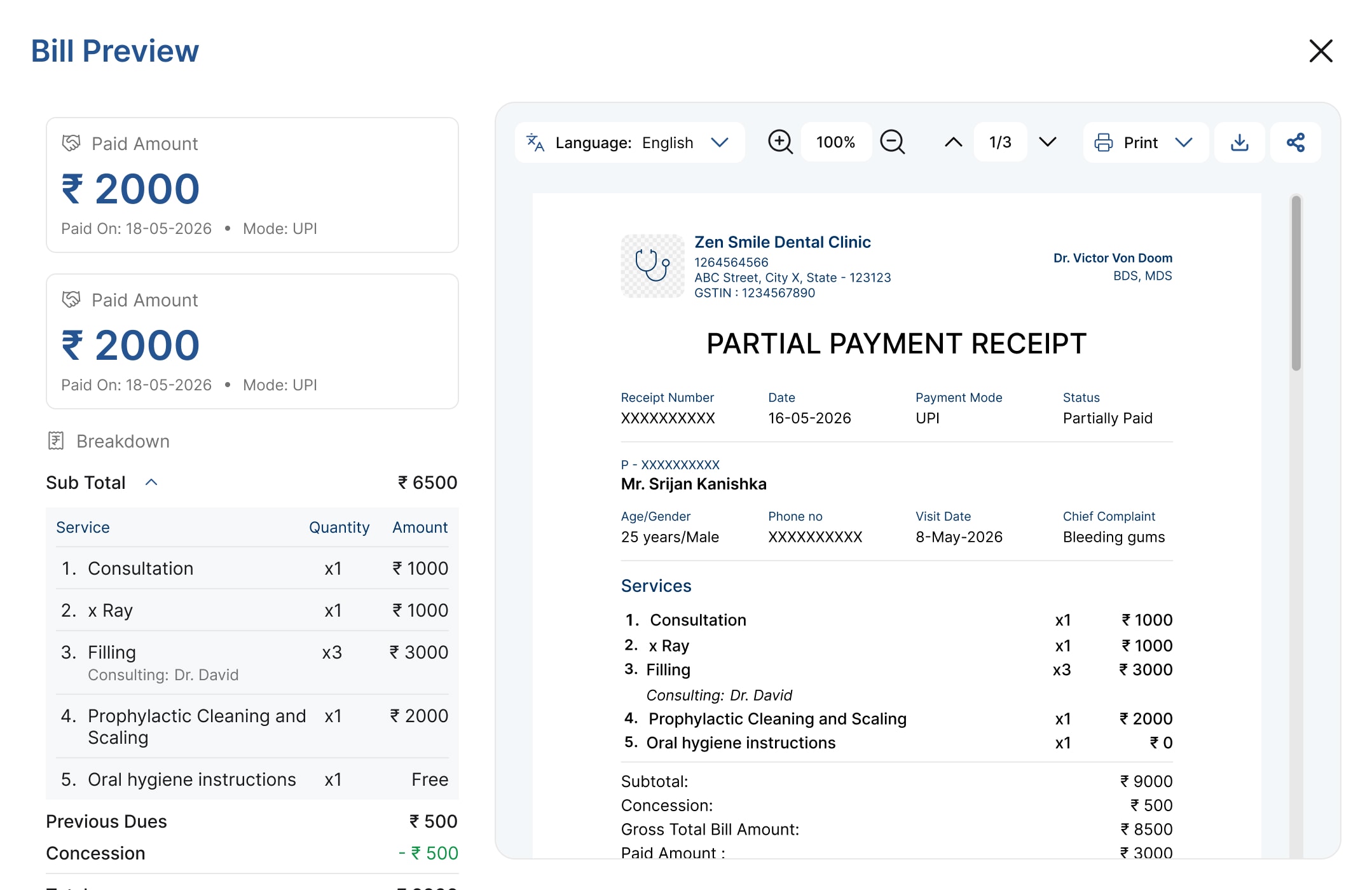Click the clinic stethoscope logo
The height and width of the screenshot is (890, 1372).
652,266
